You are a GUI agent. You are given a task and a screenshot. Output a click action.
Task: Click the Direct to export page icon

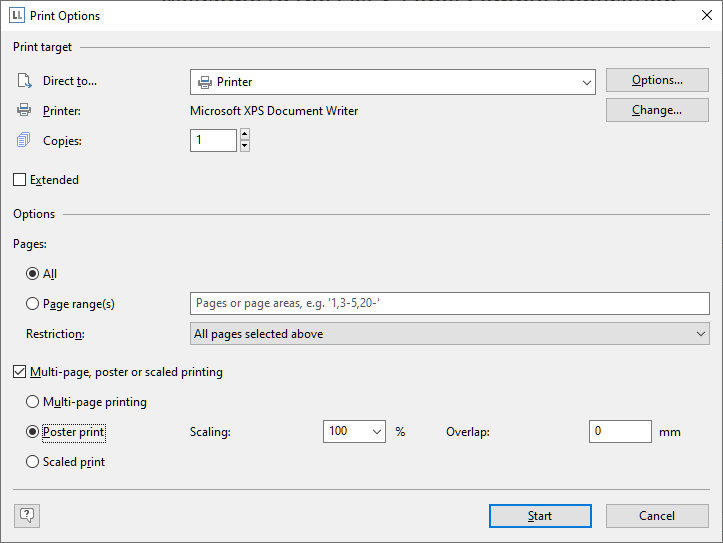24,81
